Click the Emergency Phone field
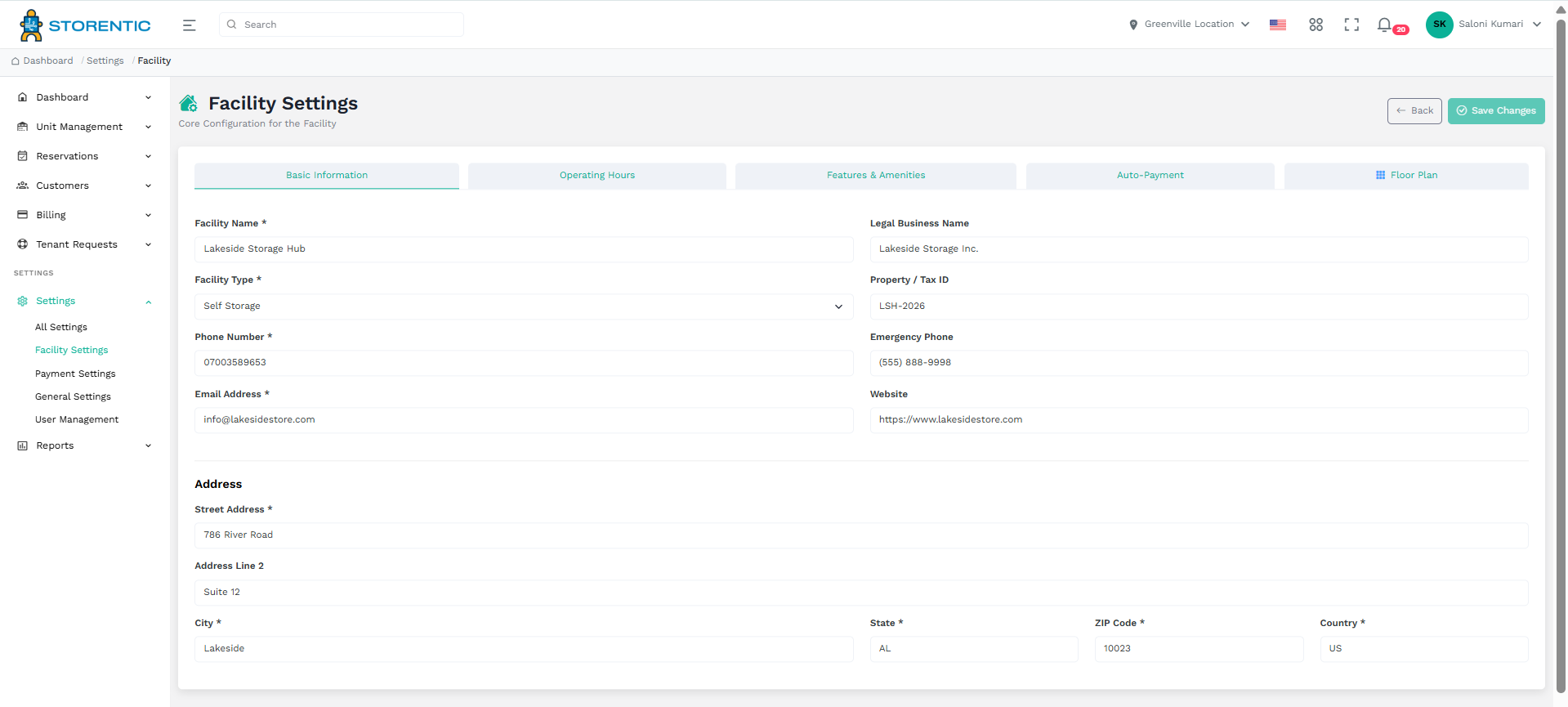The image size is (1568, 707). pyautogui.click(x=1199, y=363)
